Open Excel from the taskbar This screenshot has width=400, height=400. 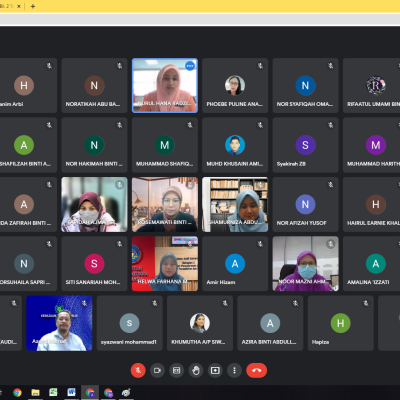(53, 392)
